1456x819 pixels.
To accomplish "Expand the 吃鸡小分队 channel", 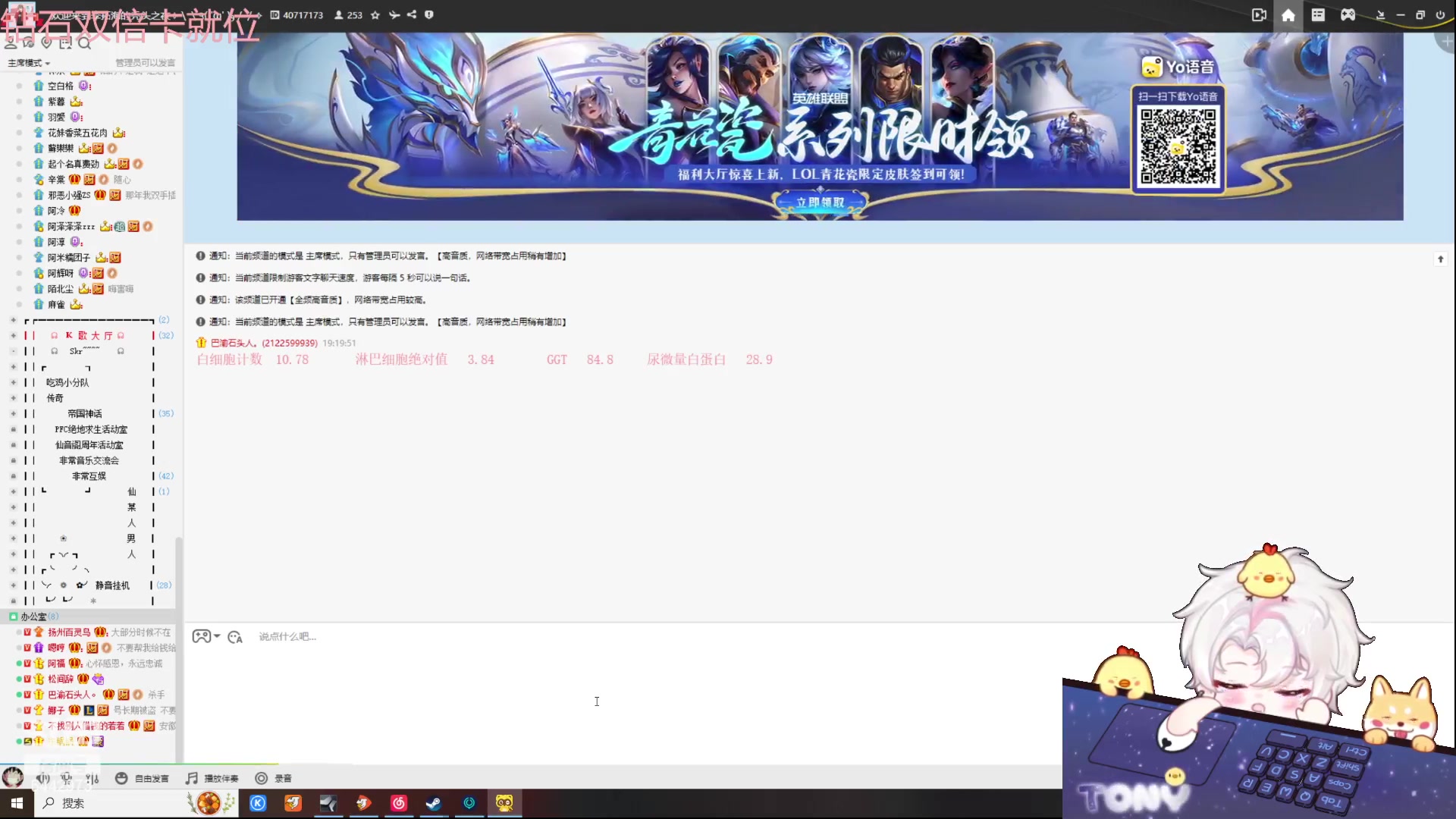I will click(13, 383).
